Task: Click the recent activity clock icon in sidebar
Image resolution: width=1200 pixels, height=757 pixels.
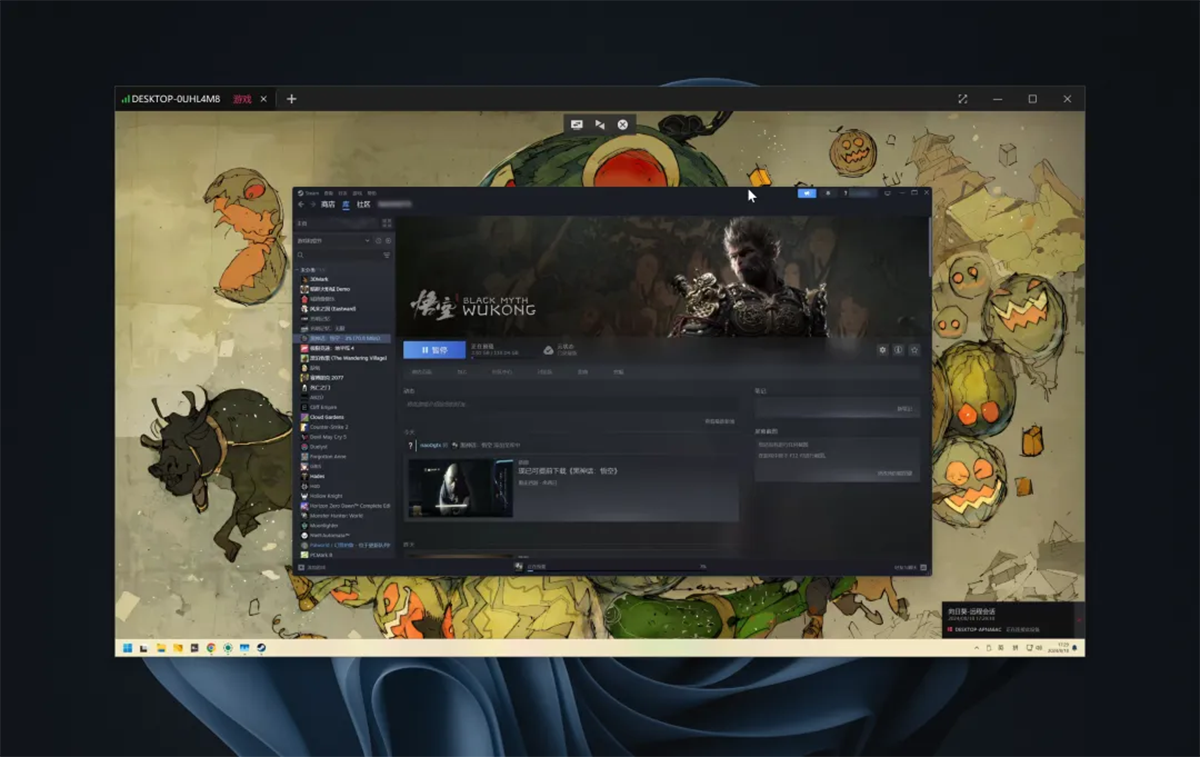Action: click(379, 241)
